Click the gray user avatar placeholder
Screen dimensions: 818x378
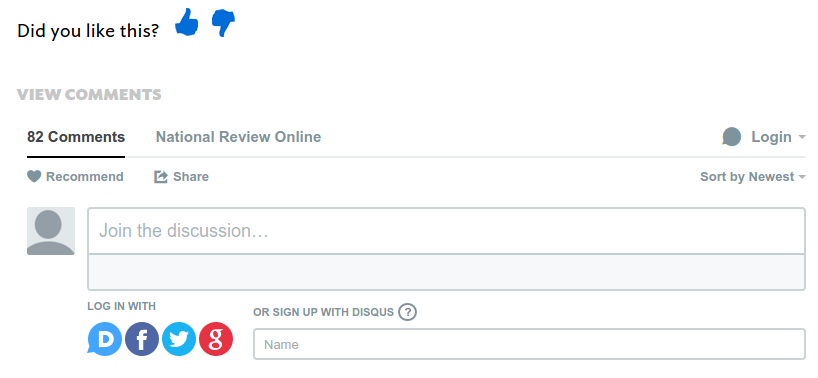pyautogui.click(x=51, y=231)
